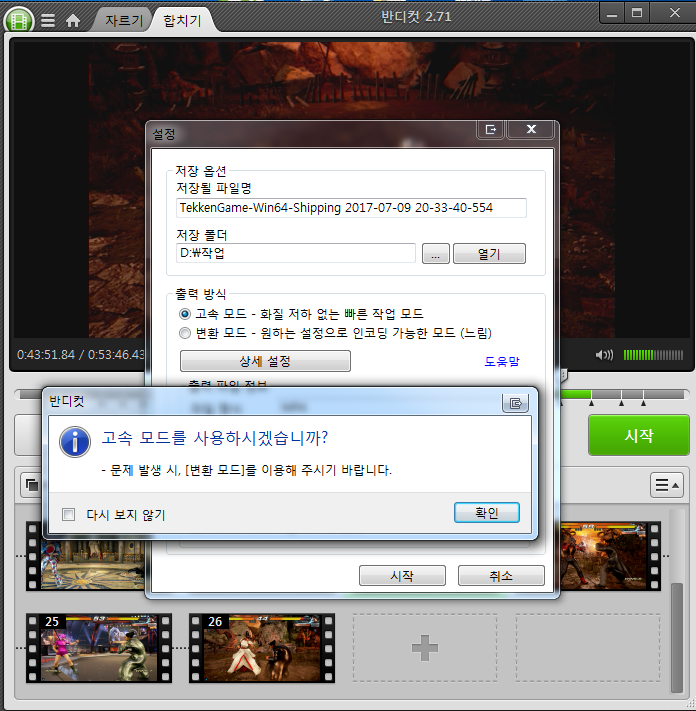The height and width of the screenshot is (711, 696).
Task: Click the green segment on the timeline bar
Action: pyautogui.click(x=576, y=394)
